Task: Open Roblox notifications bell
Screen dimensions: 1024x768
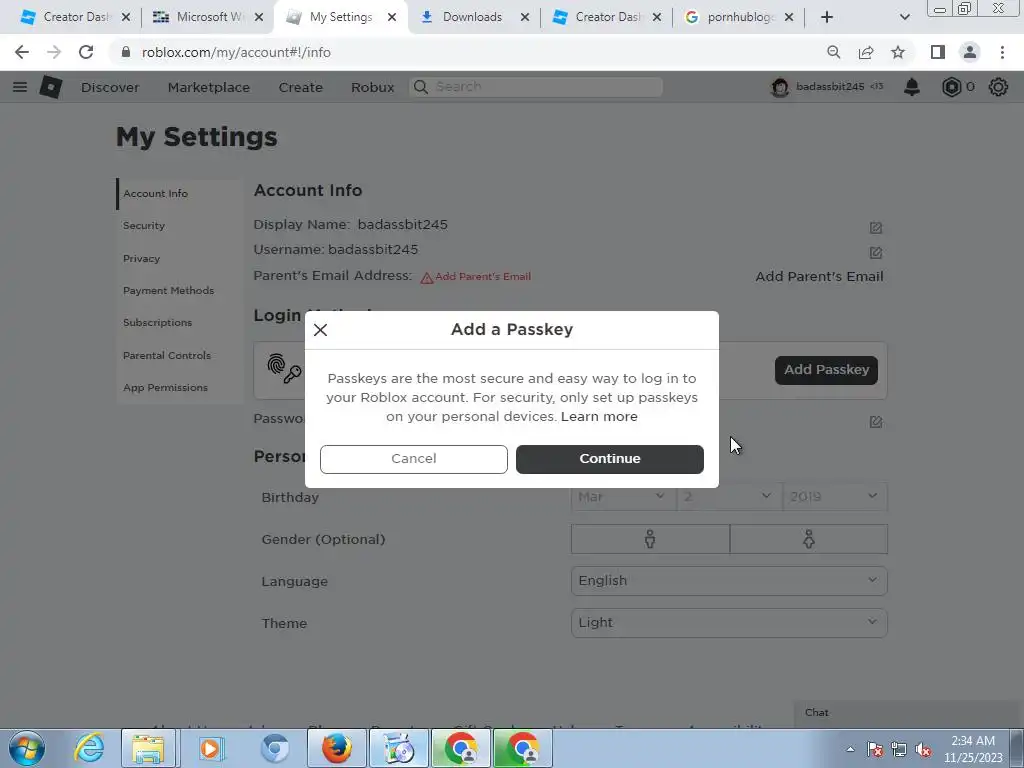Action: [x=912, y=87]
